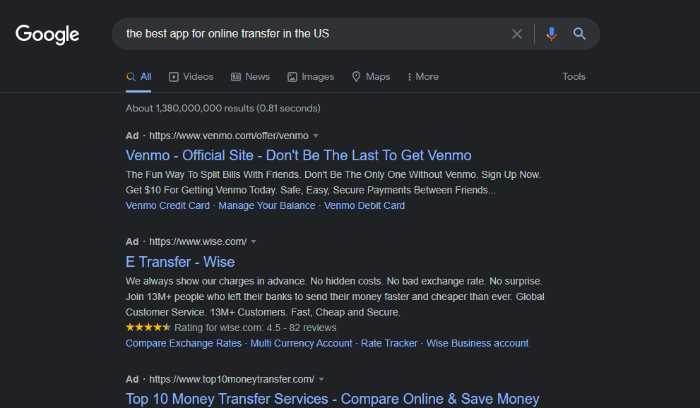
Task: Click the Google logo
Action: (x=47, y=34)
